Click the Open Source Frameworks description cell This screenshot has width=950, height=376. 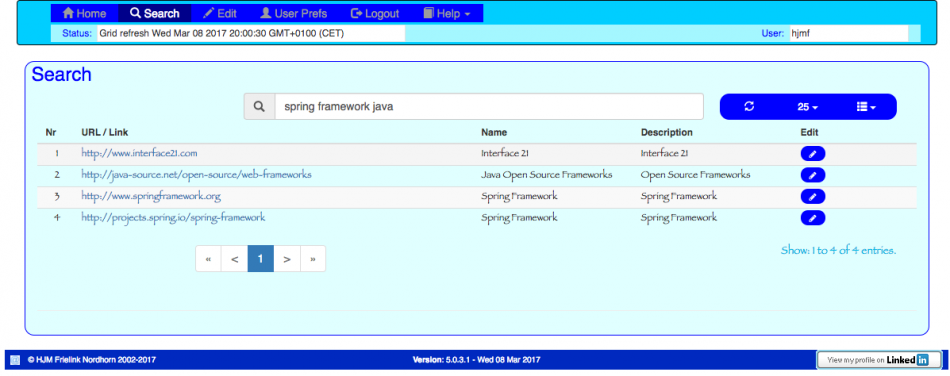point(696,175)
